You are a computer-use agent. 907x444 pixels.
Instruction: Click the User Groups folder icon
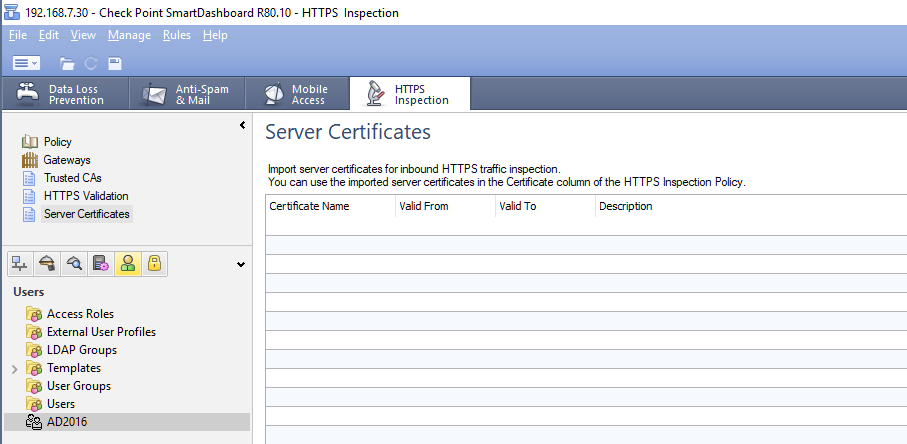(34, 386)
